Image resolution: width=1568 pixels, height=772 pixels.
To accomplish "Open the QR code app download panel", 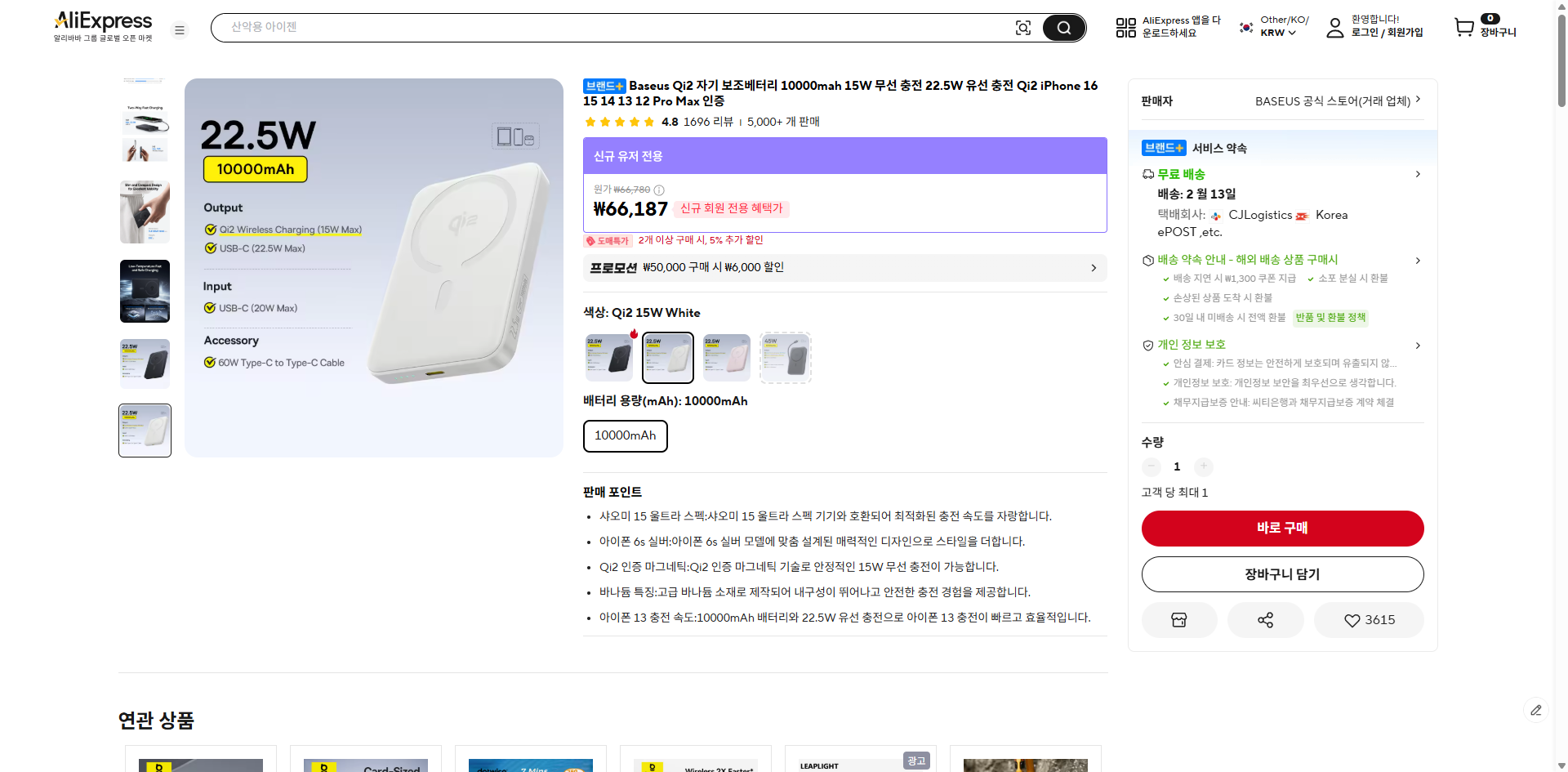I will 1125,27.
